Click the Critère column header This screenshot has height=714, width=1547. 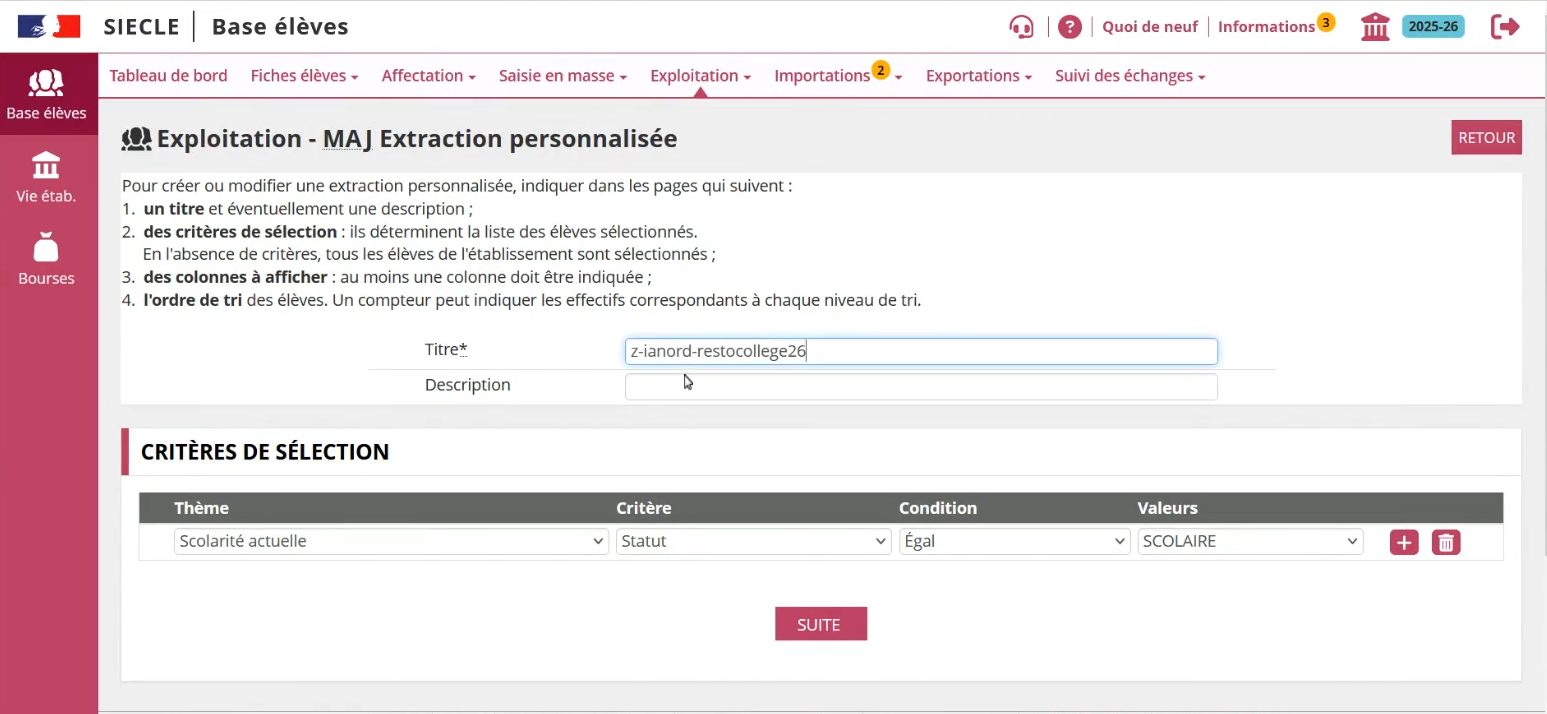[x=643, y=508]
